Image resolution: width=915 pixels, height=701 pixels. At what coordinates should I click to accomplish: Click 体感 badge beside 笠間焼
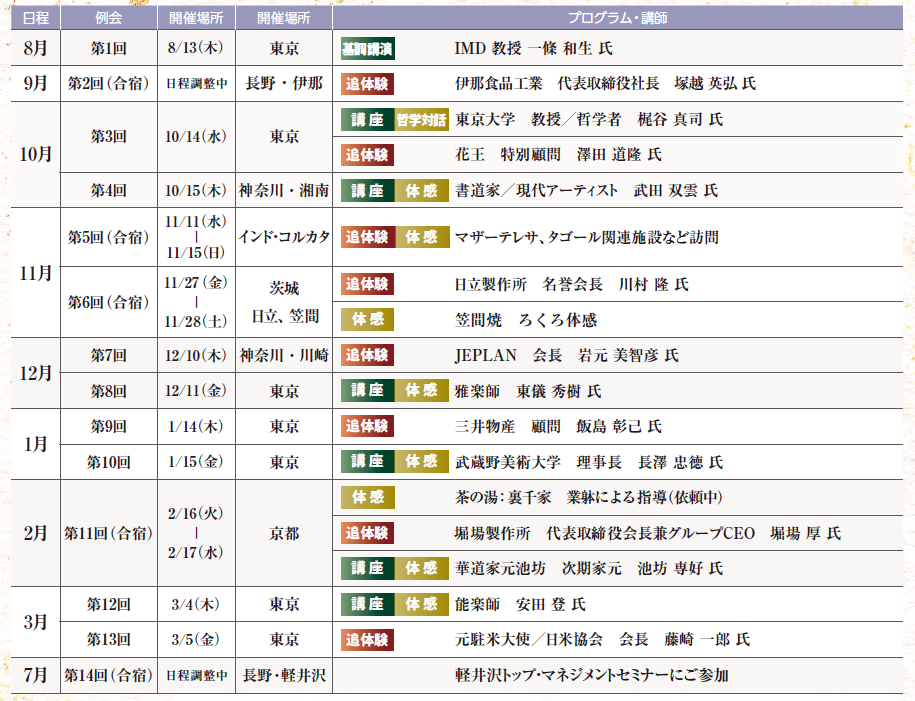(368, 319)
